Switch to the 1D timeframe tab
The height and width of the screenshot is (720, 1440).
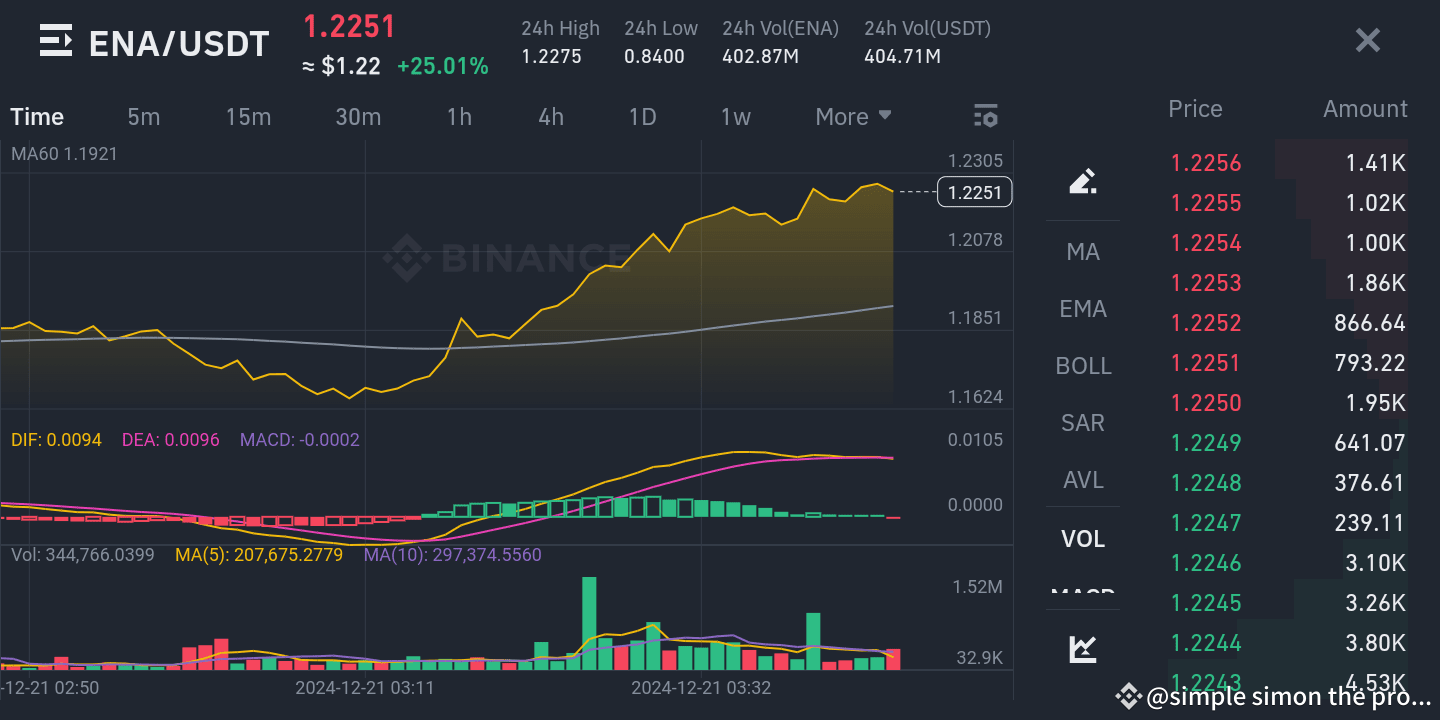[643, 116]
